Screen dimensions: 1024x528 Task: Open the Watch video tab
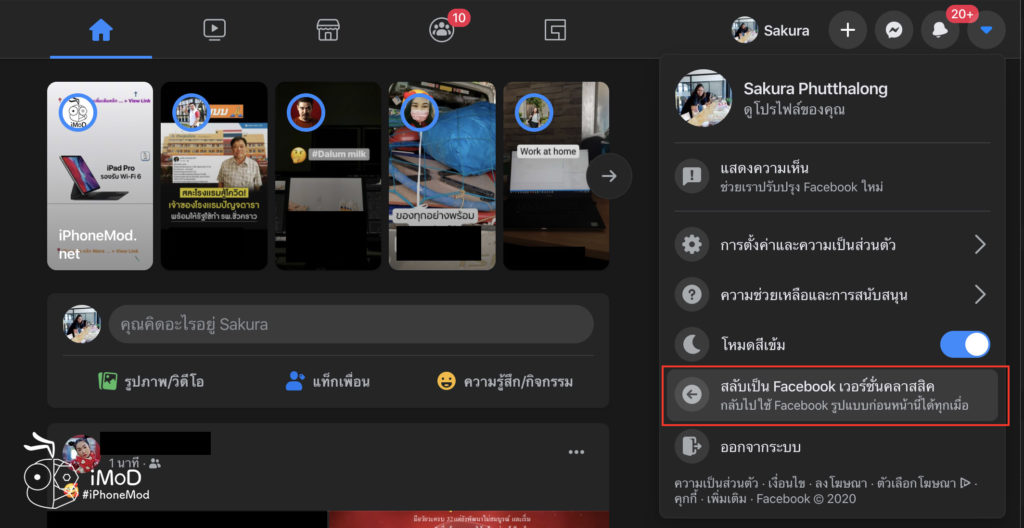(x=214, y=29)
